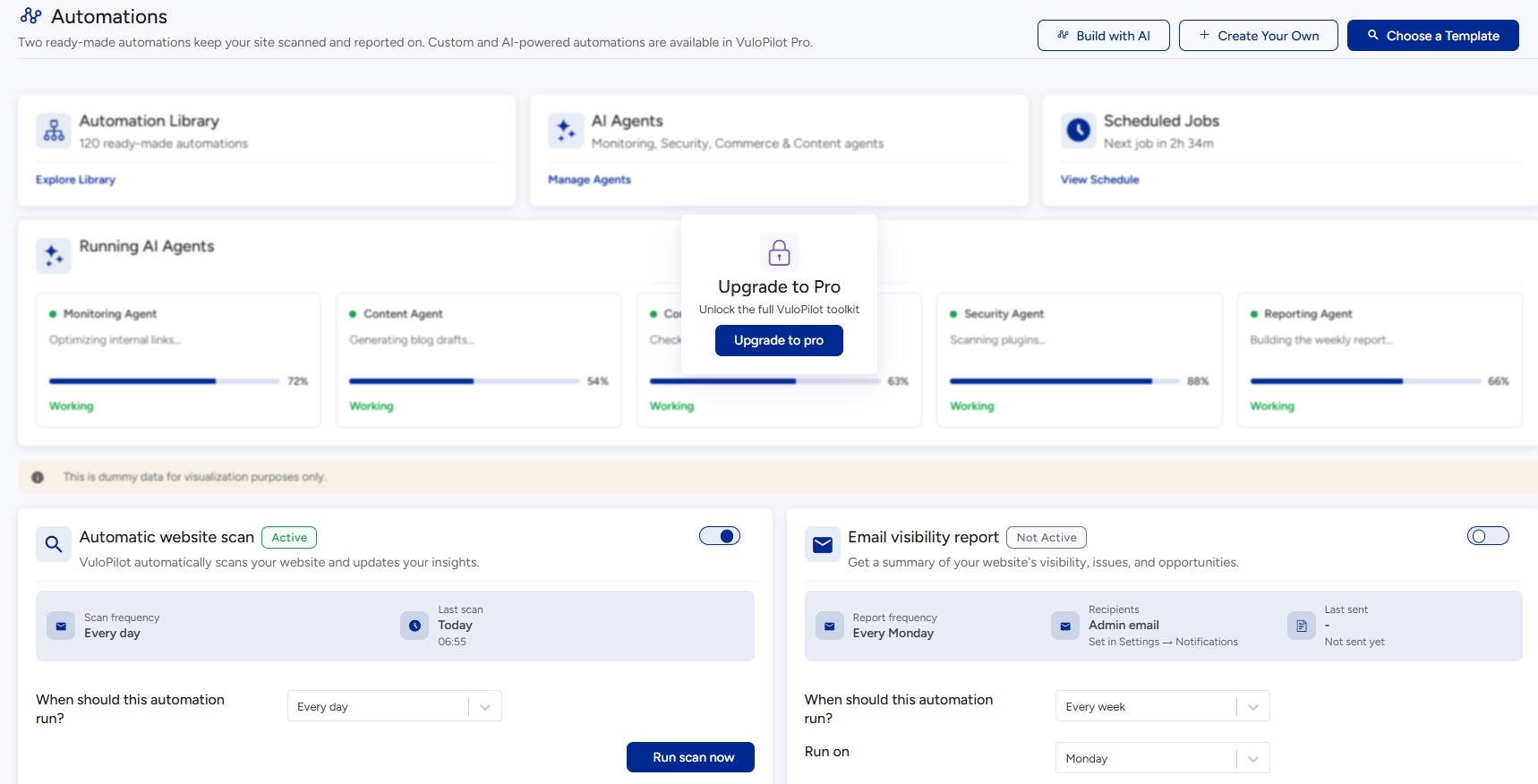Click the AI Agents sparkle icon
This screenshot has width=1538, height=784.
[566, 131]
